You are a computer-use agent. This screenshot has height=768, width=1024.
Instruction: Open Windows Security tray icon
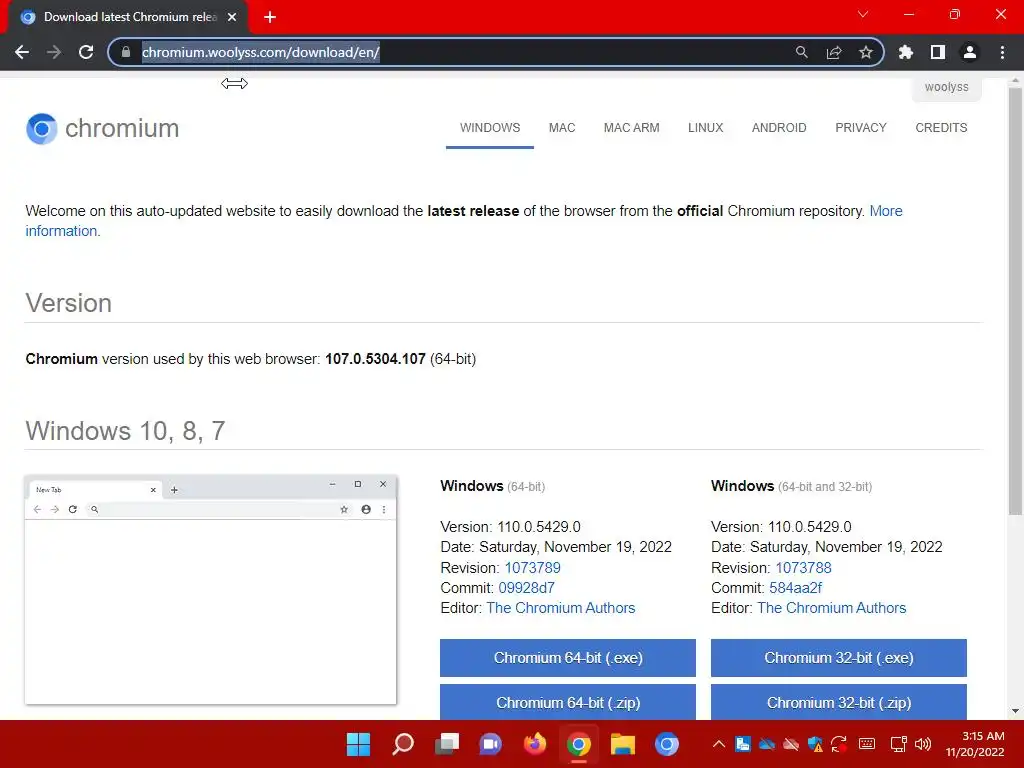tap(815, 744)
